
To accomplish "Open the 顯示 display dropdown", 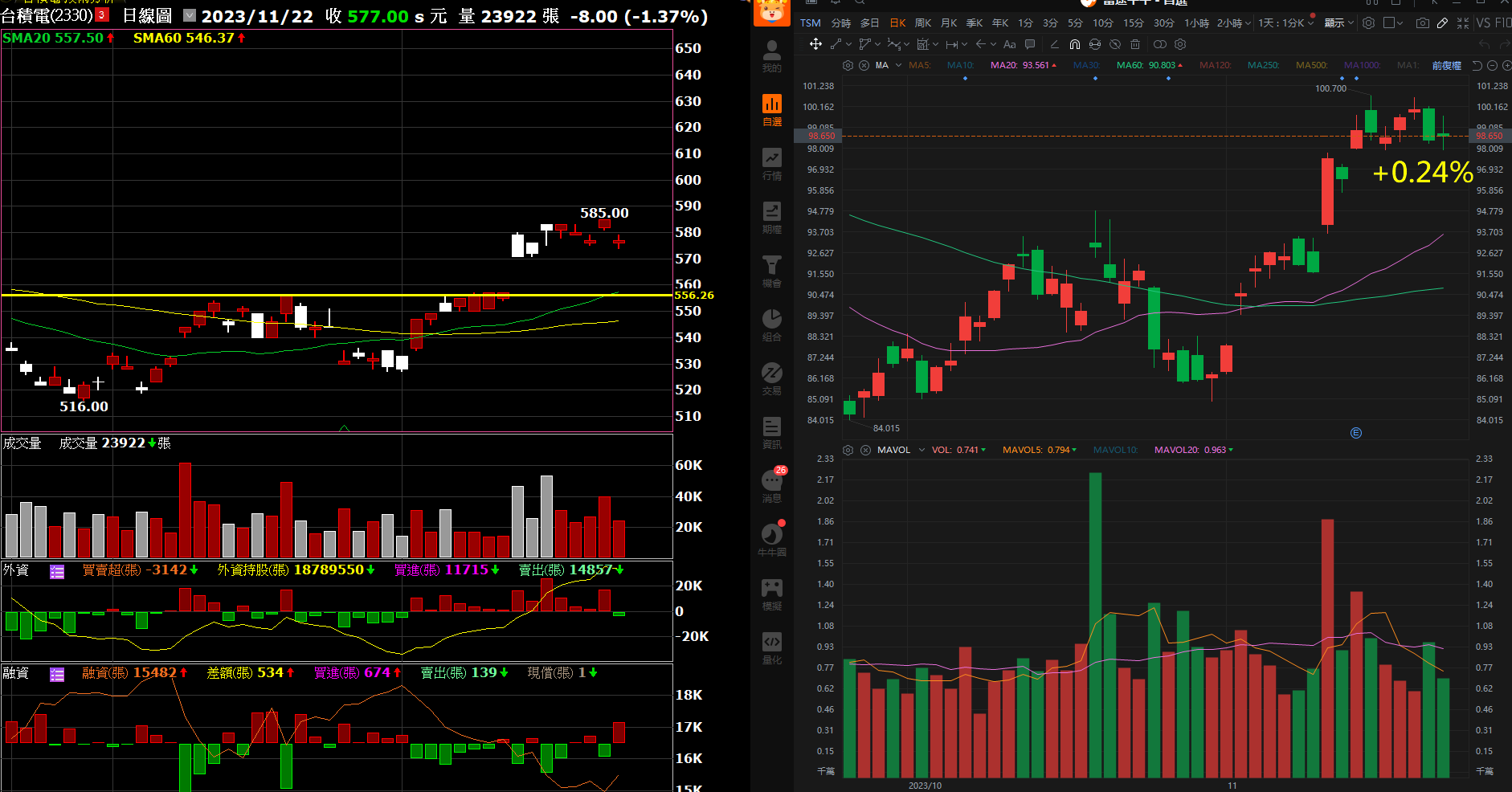I will pos(1339,23).
